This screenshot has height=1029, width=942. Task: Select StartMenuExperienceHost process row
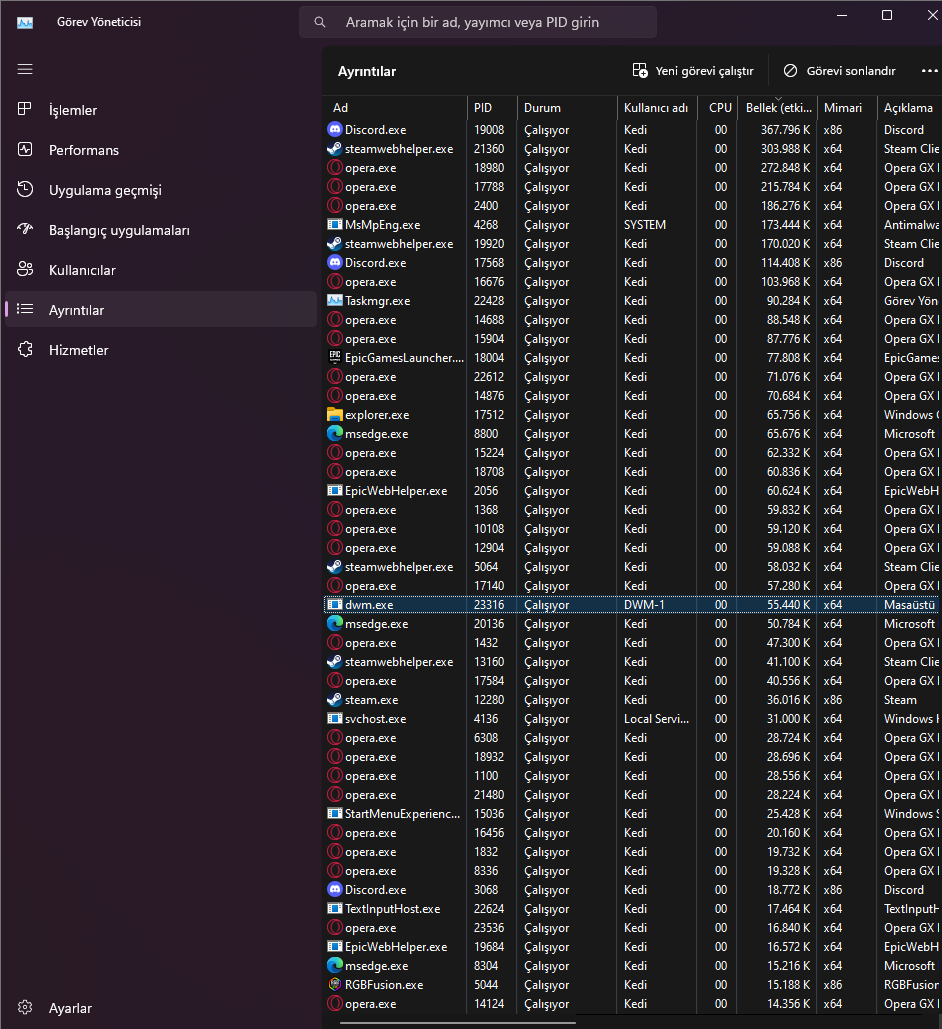(632, 814)
